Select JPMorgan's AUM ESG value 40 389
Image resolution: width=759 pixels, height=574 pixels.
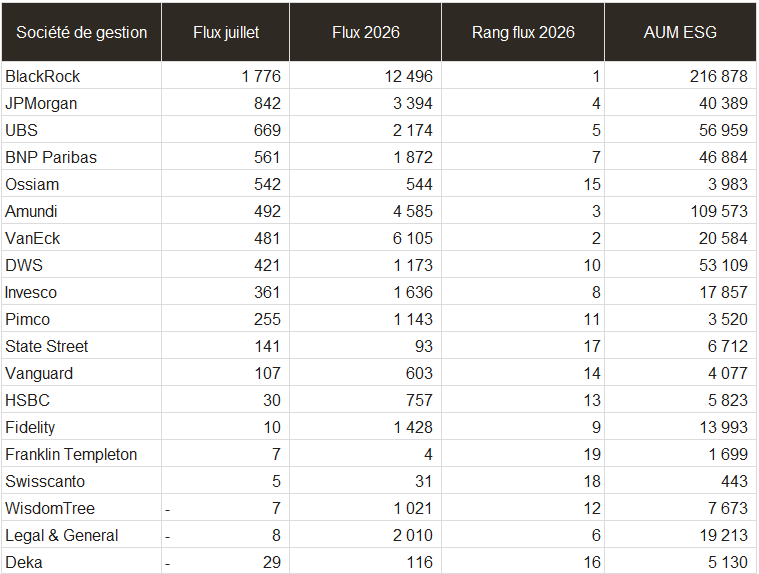click(723, 103)
